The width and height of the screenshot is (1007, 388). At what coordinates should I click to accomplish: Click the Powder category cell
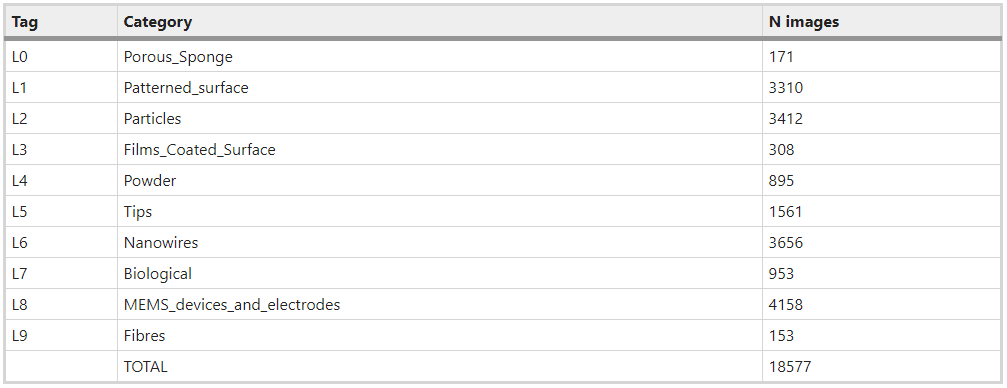[439, 181]
